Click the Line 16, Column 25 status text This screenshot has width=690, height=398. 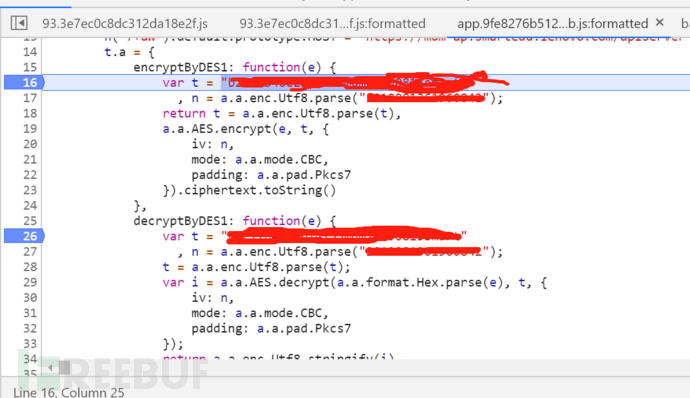[x=69, y=392]
